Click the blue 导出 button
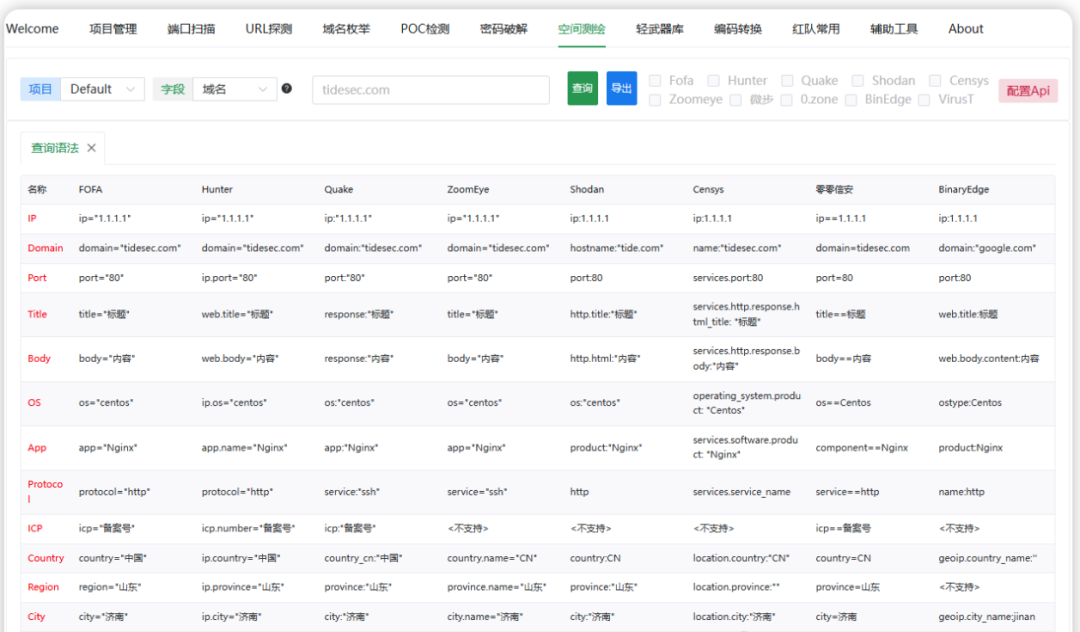Viewport: 1080px width, 632px height. point(621,88)
